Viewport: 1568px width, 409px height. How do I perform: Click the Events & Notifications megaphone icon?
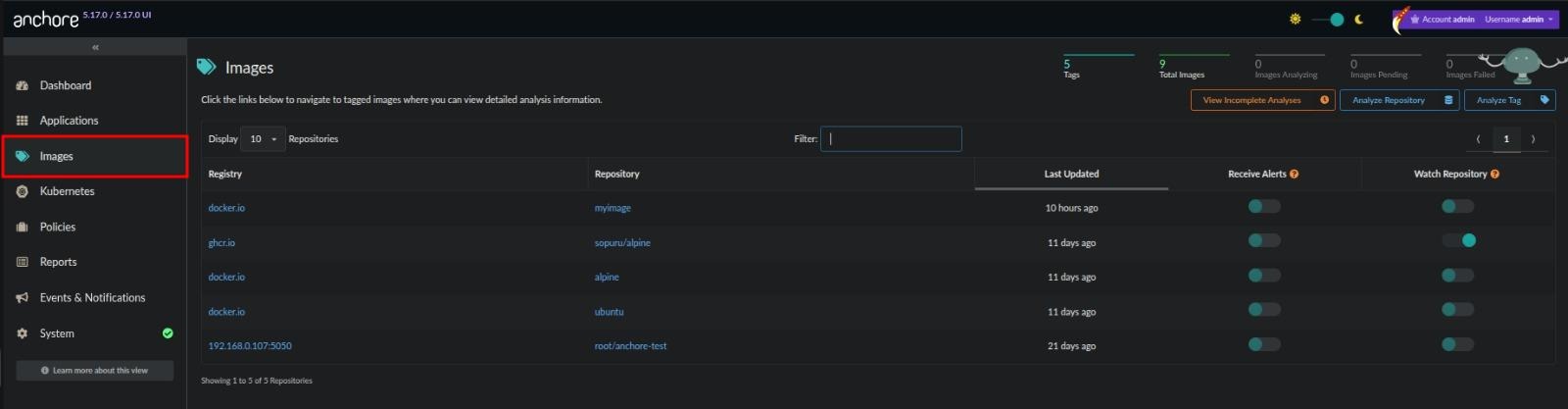[x=23, y=297]
